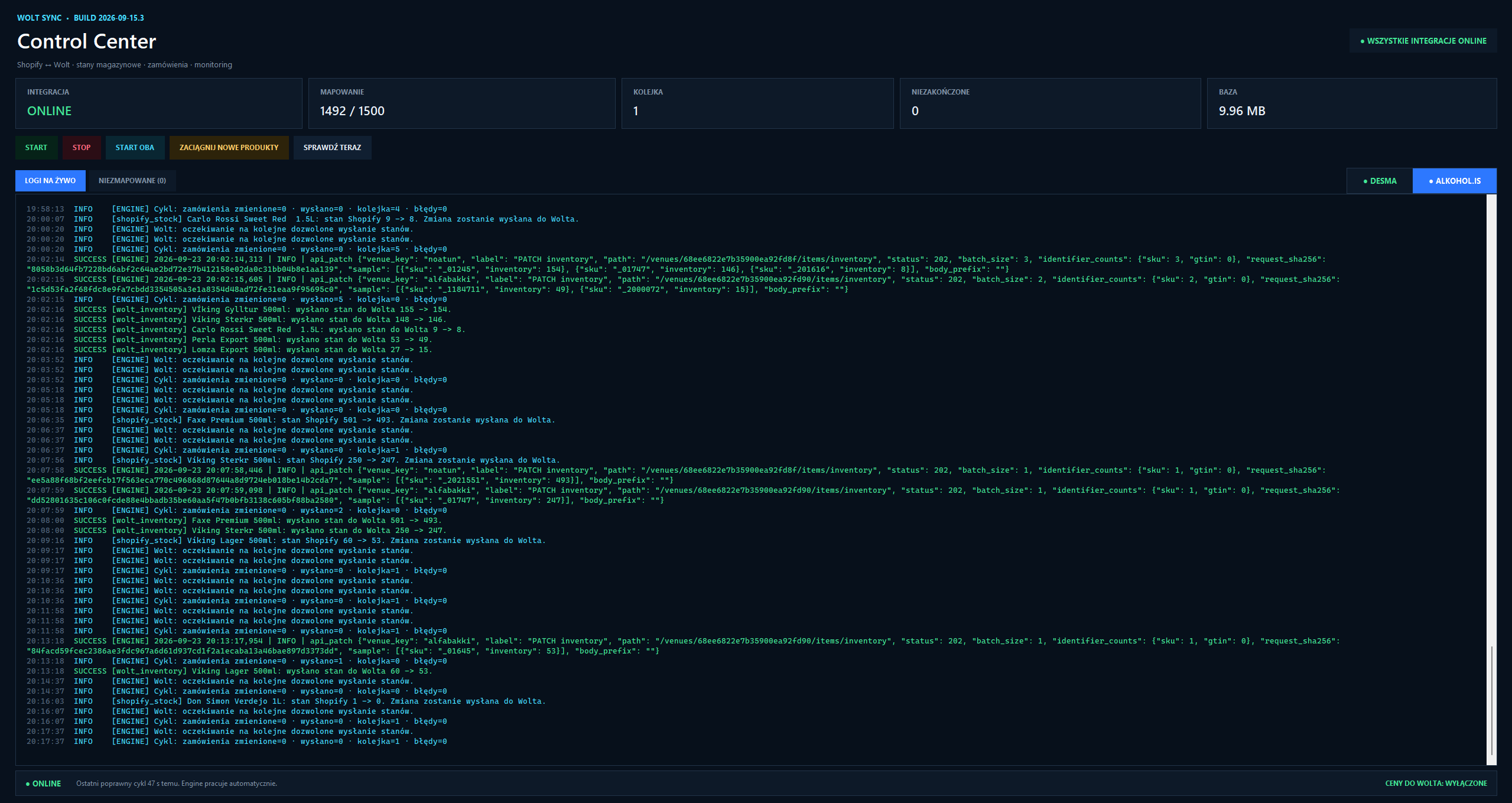This screenshot has height=803, width=1512.
Task: Click the WSZYSTKIE INTEGRACJE ONLINE status badge
Action: pos(1423,41)
